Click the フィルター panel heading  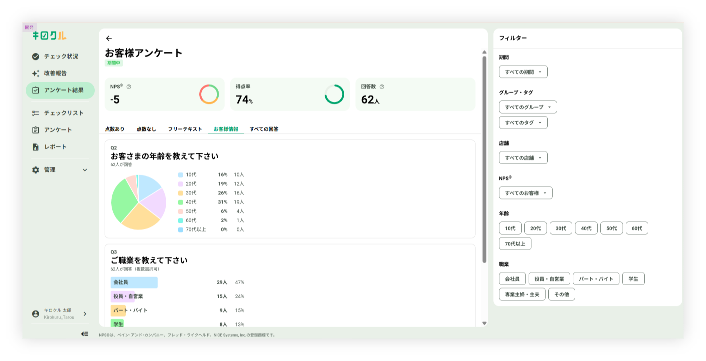pyautogui.click(x=513, y=38)
